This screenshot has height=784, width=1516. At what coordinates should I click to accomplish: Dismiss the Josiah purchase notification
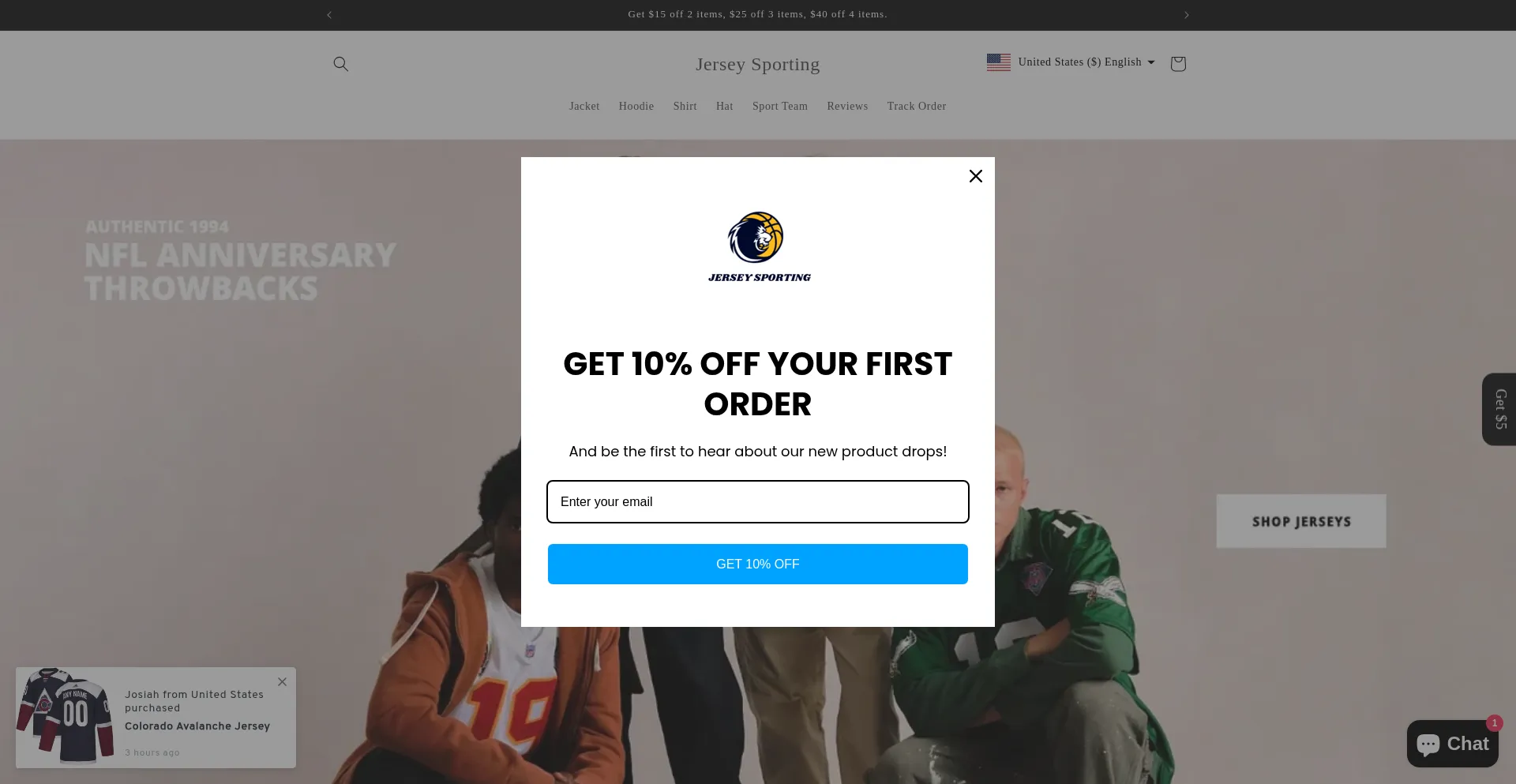(282, 681)
